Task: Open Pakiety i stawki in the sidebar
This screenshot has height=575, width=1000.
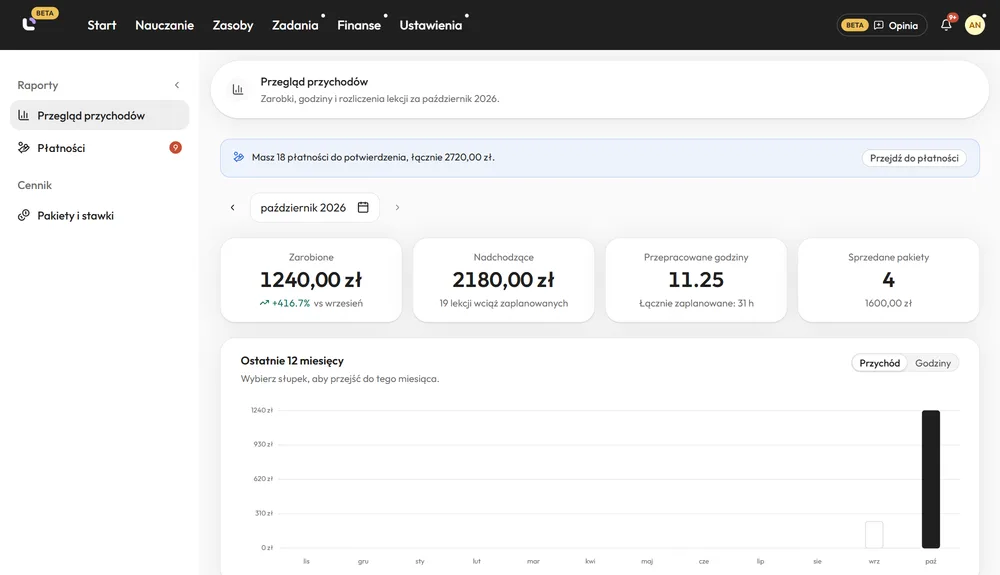Action: (x=99, y=215)
